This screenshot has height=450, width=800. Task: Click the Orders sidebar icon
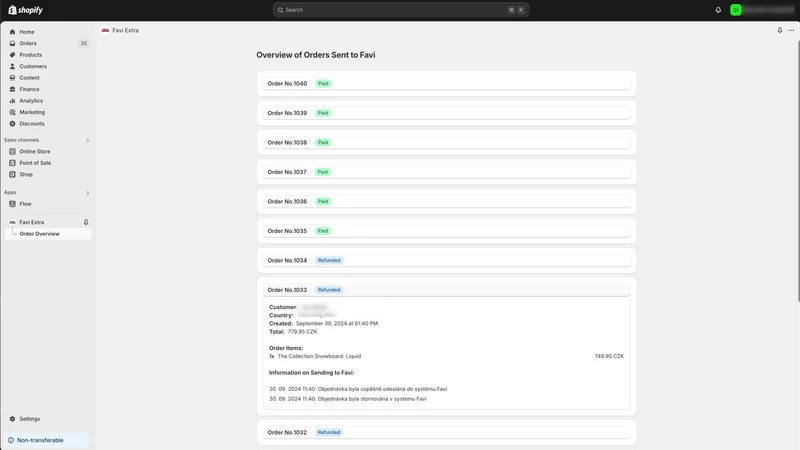click(12, 43)
